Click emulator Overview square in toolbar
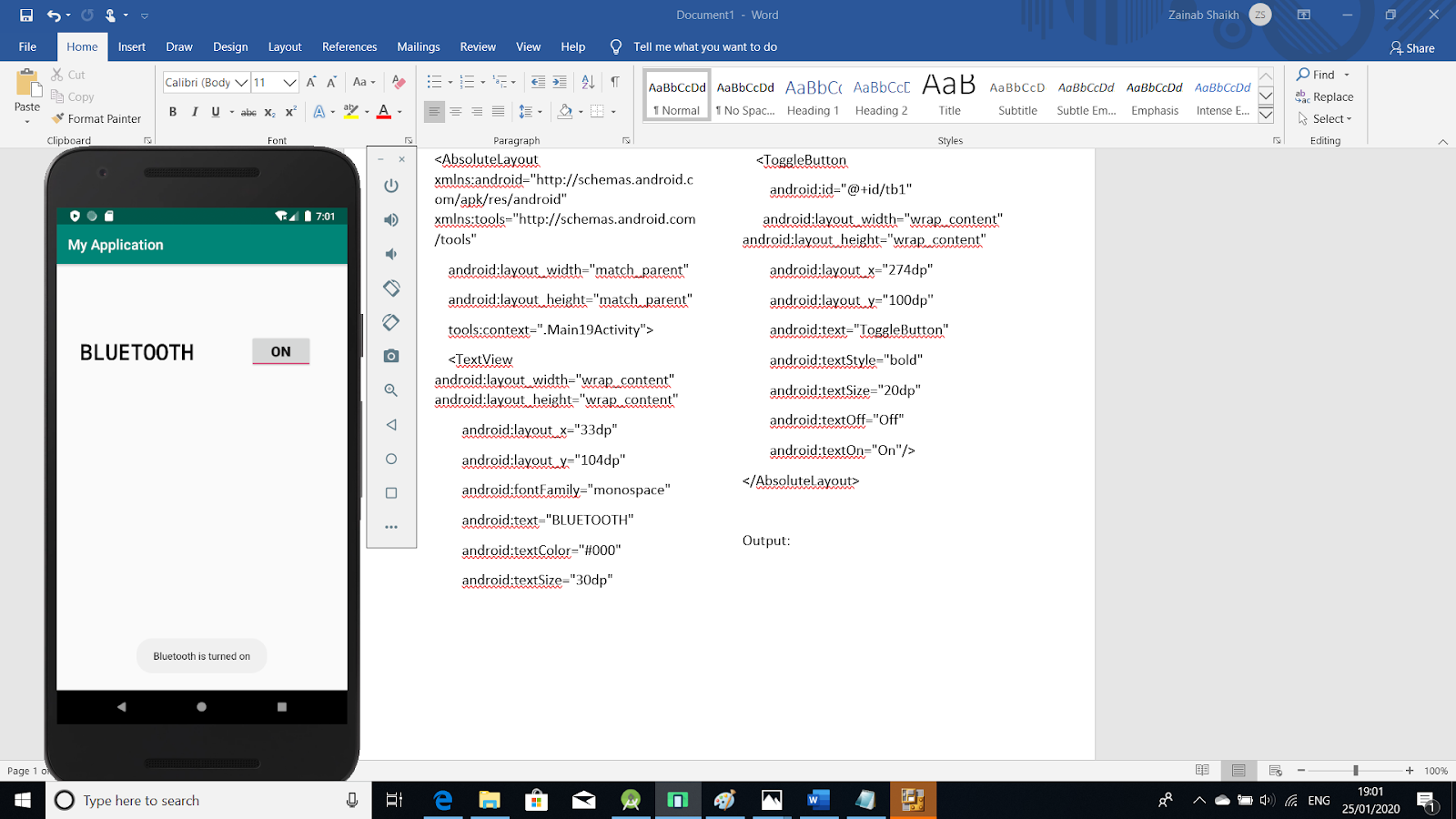 pyautogui.click(x=391, y=493)
